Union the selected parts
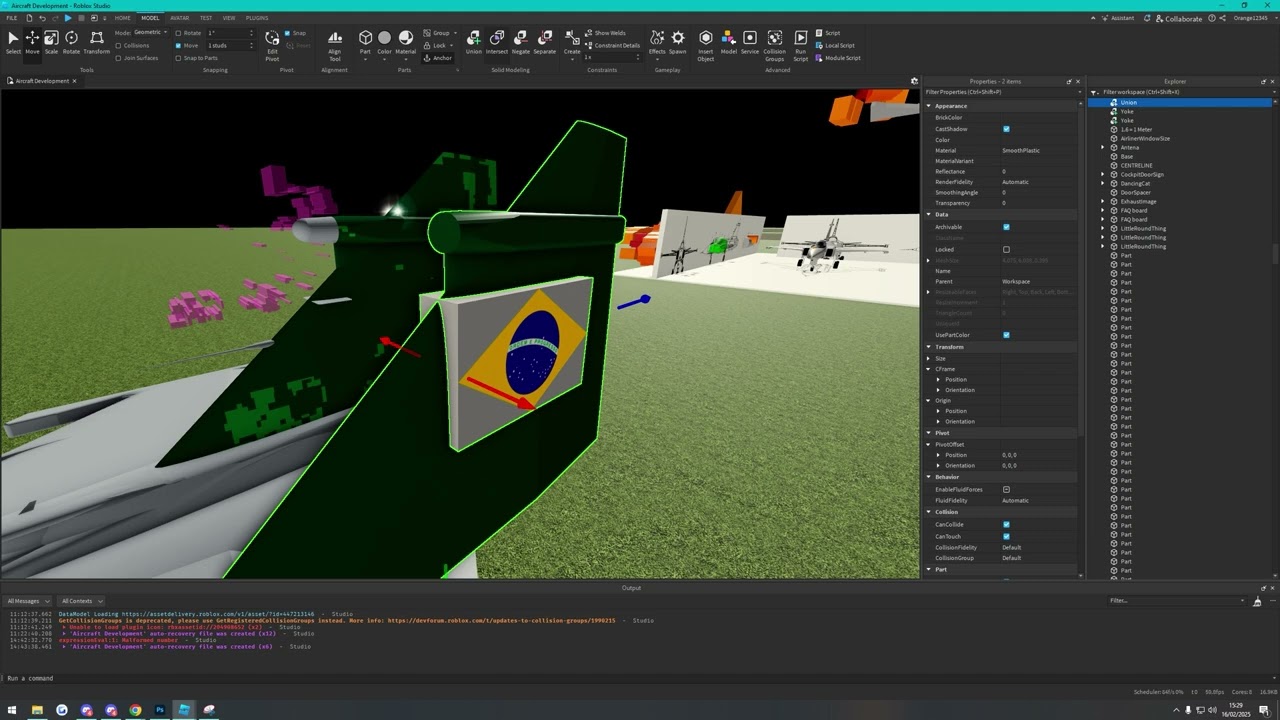The width and height of the screenshot is (1280, 720). (473, 42)
